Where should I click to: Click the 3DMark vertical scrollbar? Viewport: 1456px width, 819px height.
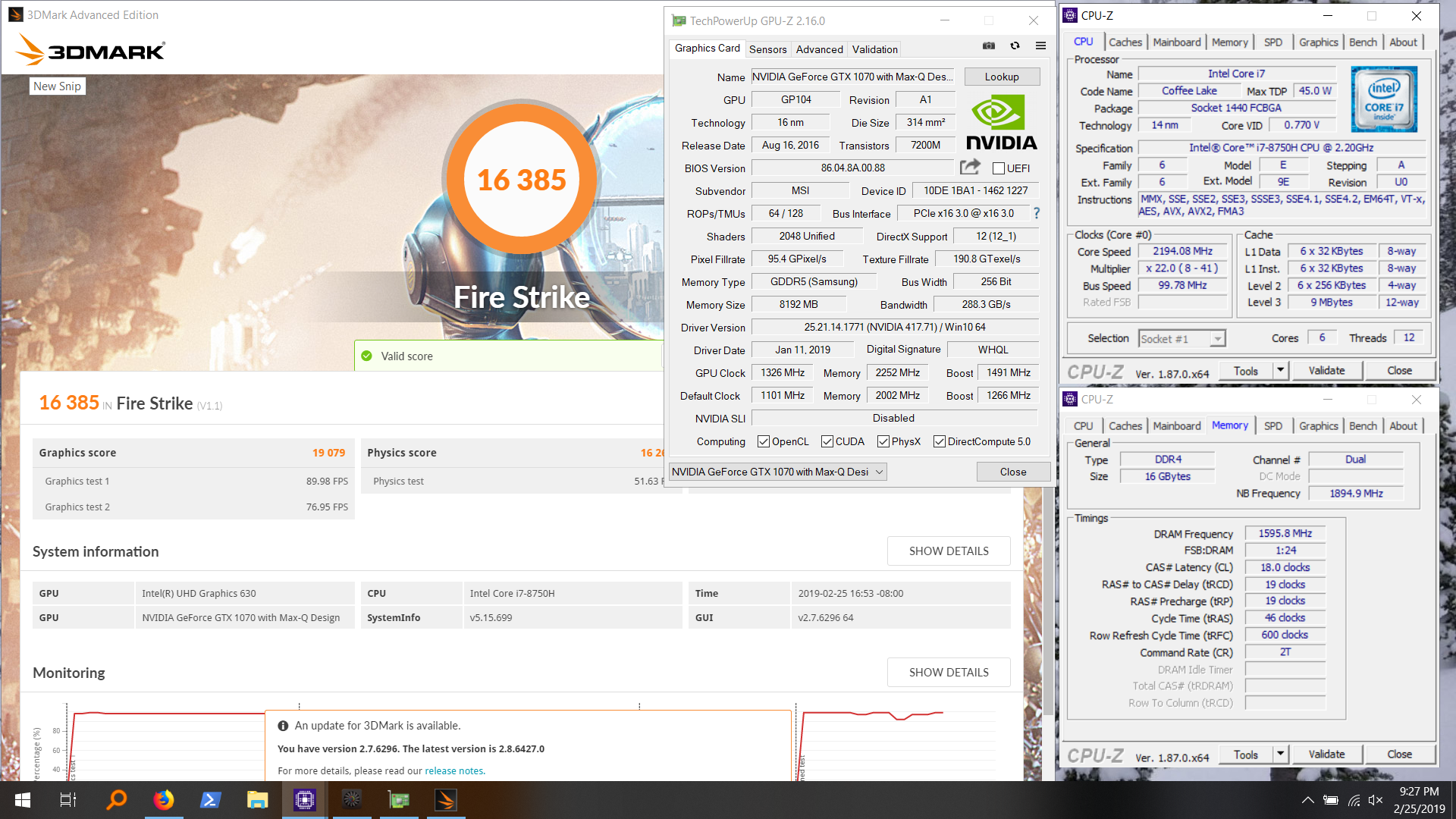[1049, 599]
